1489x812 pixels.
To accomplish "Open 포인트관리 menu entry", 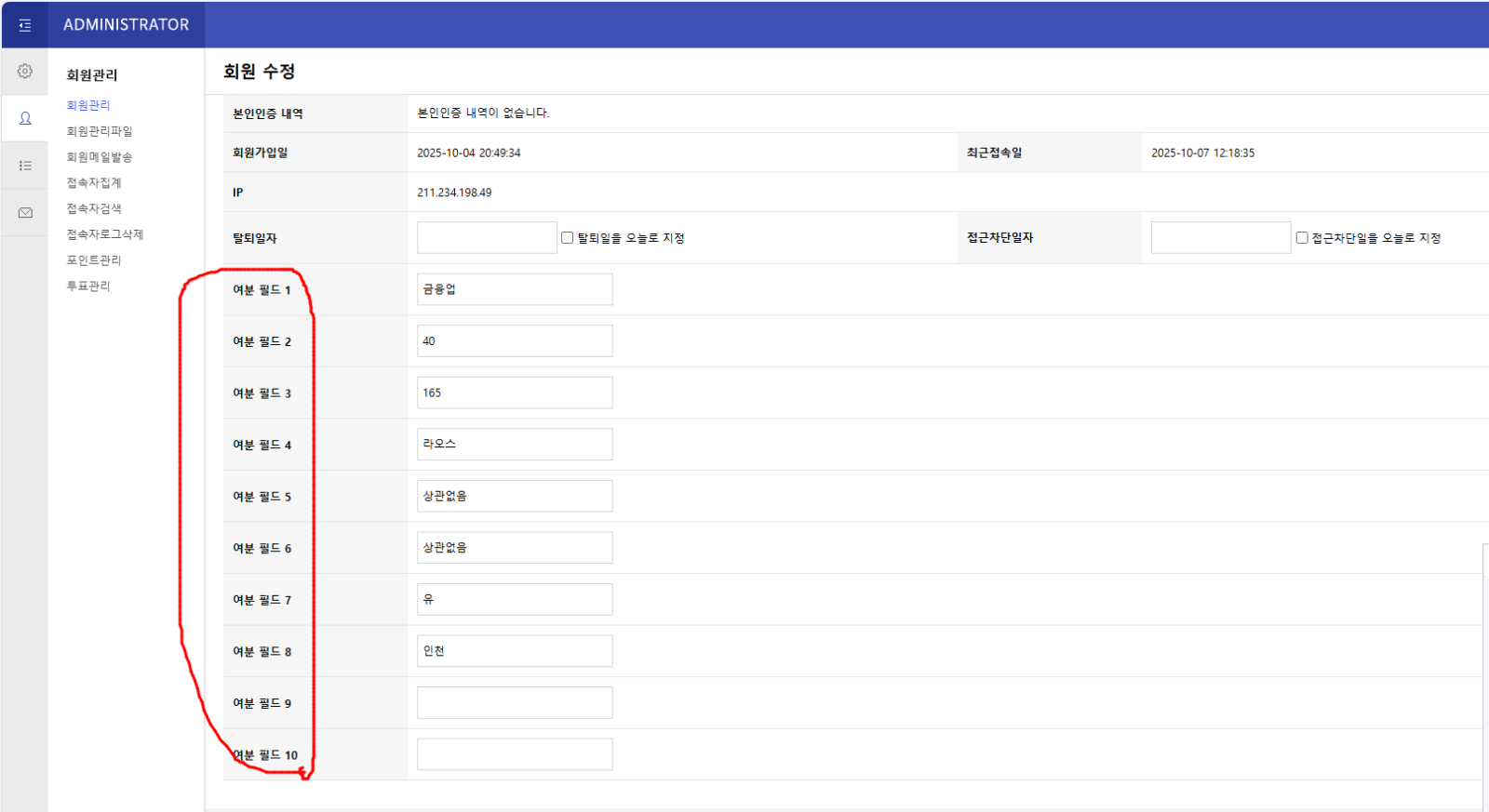I will tap(94, 260).
